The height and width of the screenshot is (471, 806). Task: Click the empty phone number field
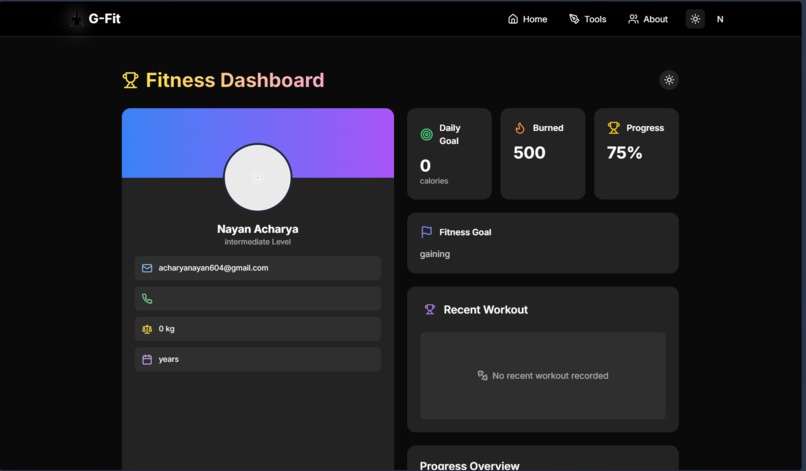coord(258,298)
